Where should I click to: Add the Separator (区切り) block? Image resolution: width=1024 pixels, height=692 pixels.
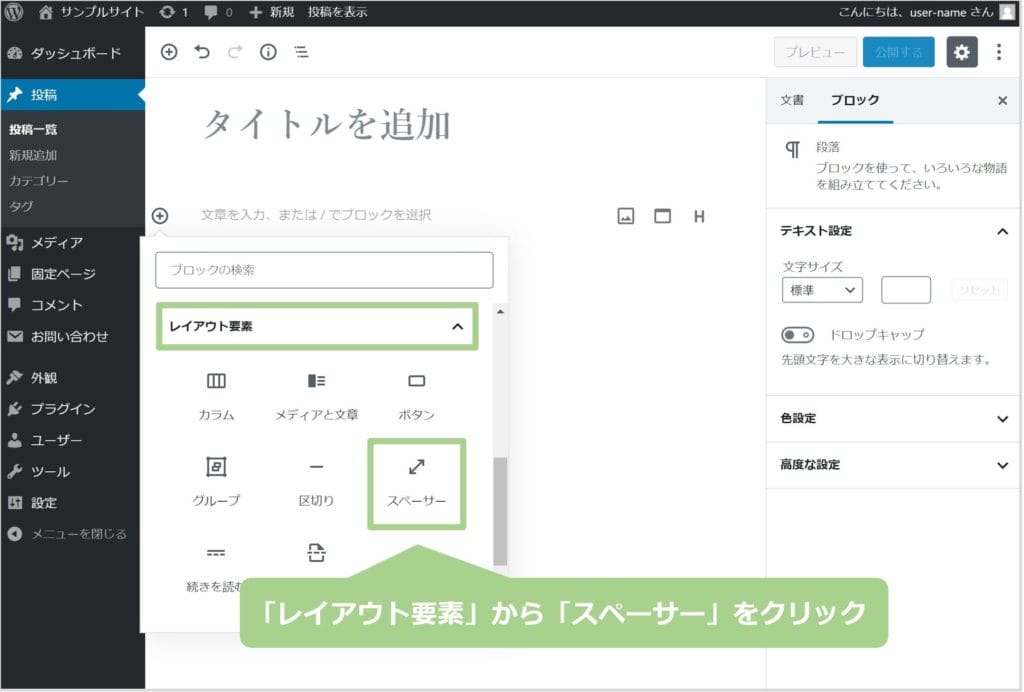[316, 483]
